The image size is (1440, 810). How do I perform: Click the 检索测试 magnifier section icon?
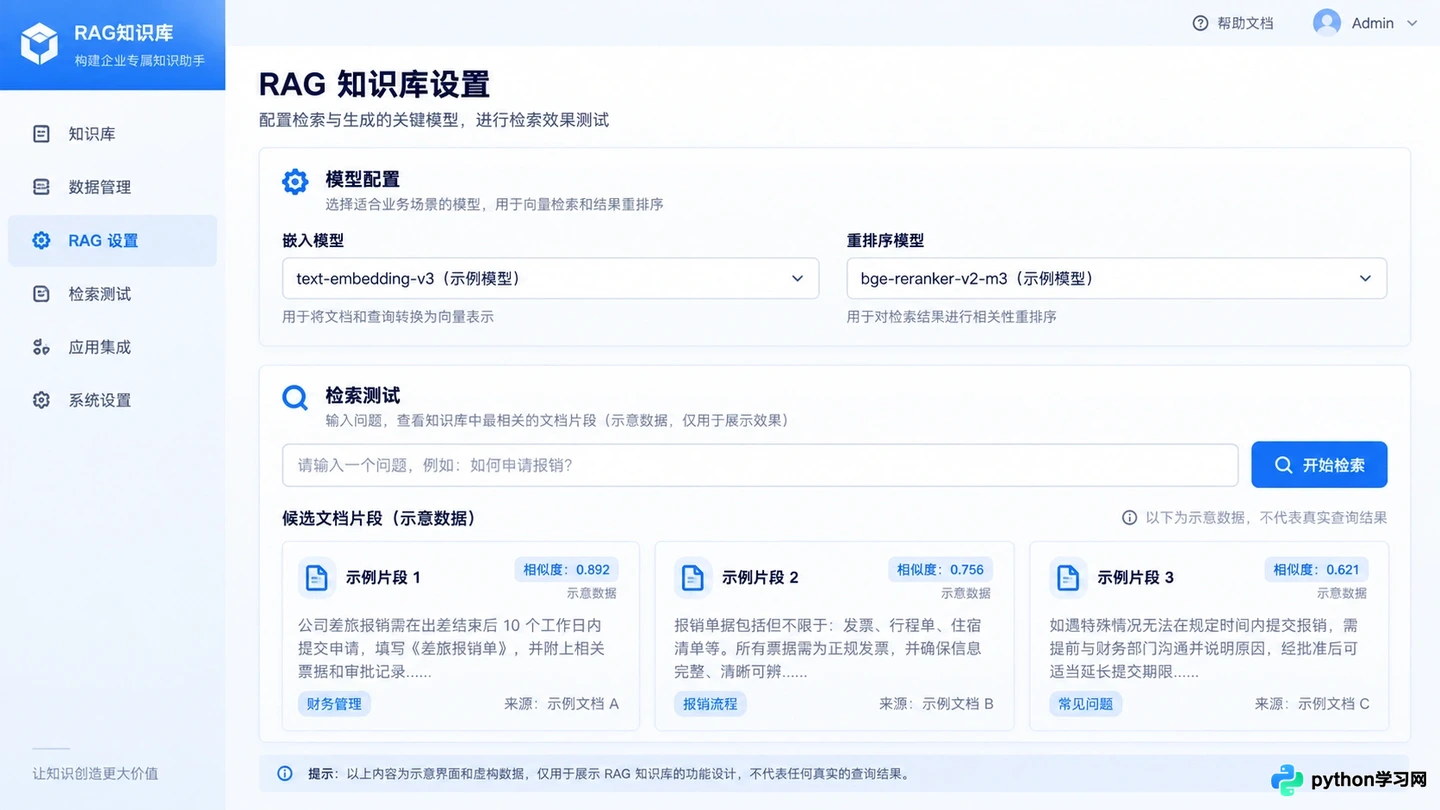pyautogui.click(x=295, y=398)
